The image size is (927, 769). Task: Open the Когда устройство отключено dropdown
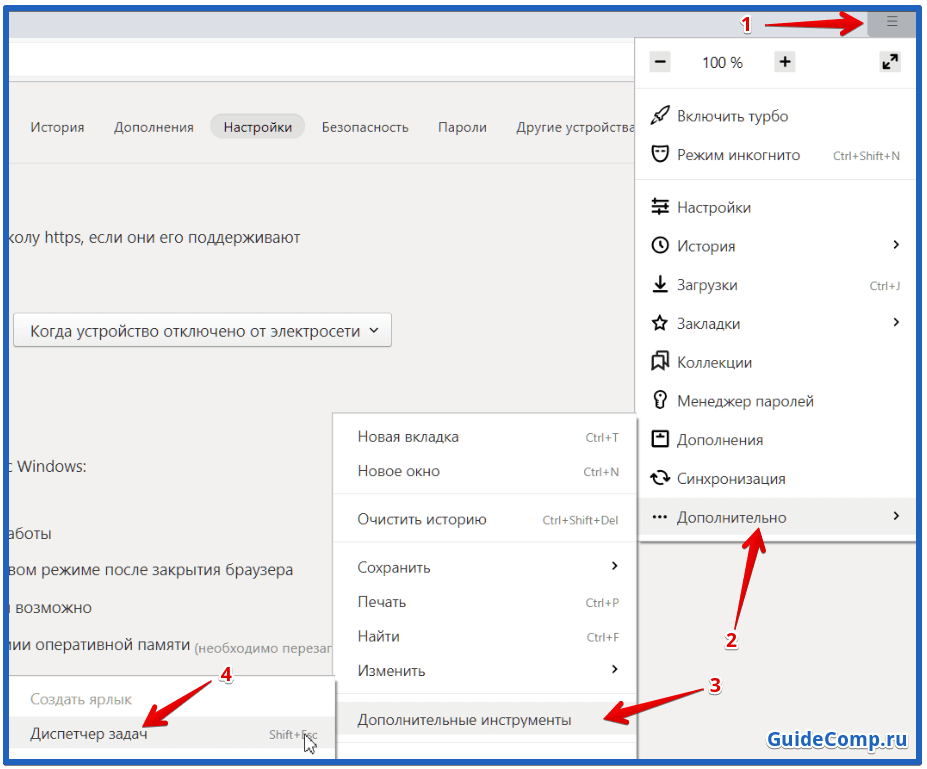(202, 331)
